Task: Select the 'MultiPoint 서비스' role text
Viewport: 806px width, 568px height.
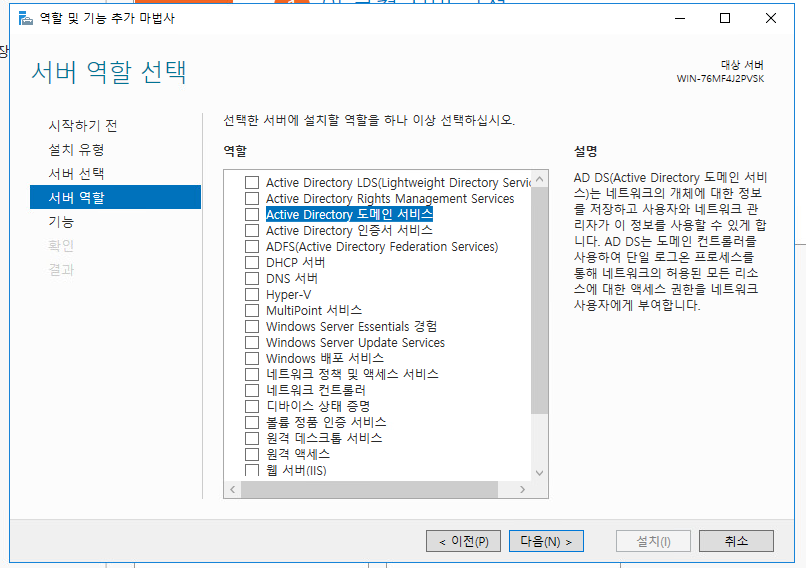Action: click(x=314, y=310)
